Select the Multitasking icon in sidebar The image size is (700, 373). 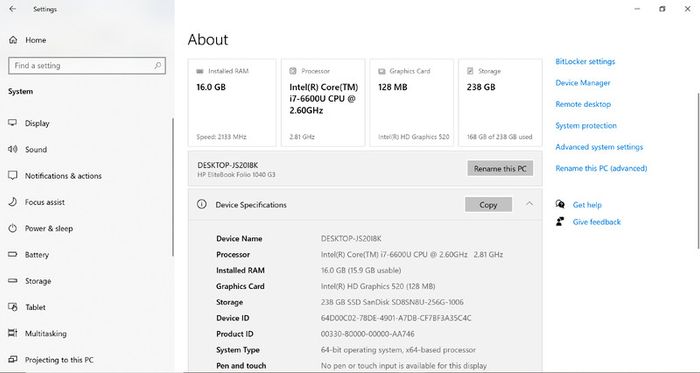coord(12,333)
